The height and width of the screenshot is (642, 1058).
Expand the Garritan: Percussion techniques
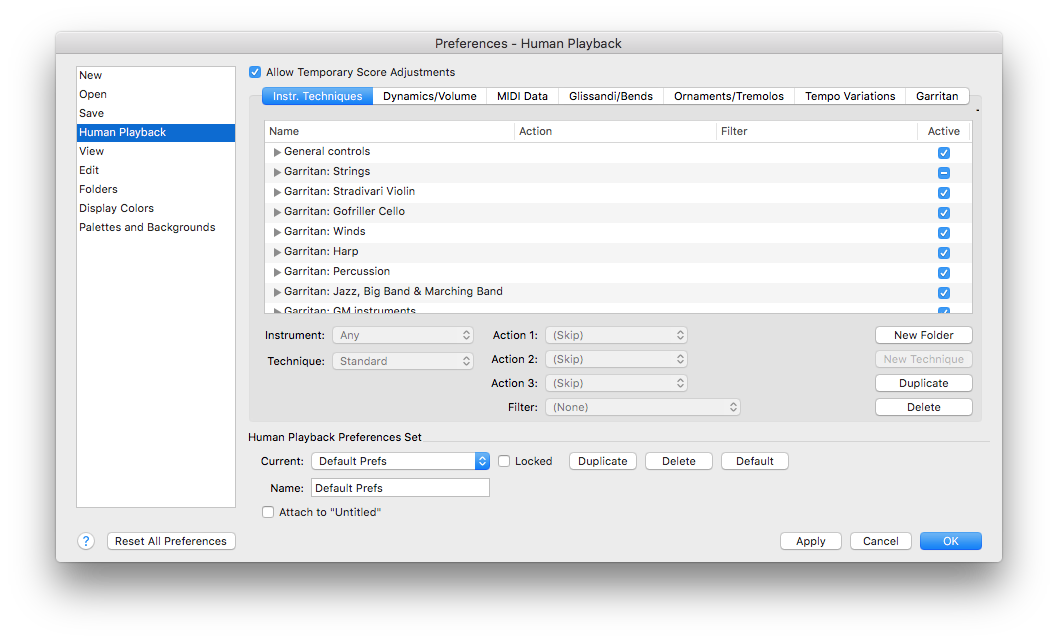[x=277, y=271]
